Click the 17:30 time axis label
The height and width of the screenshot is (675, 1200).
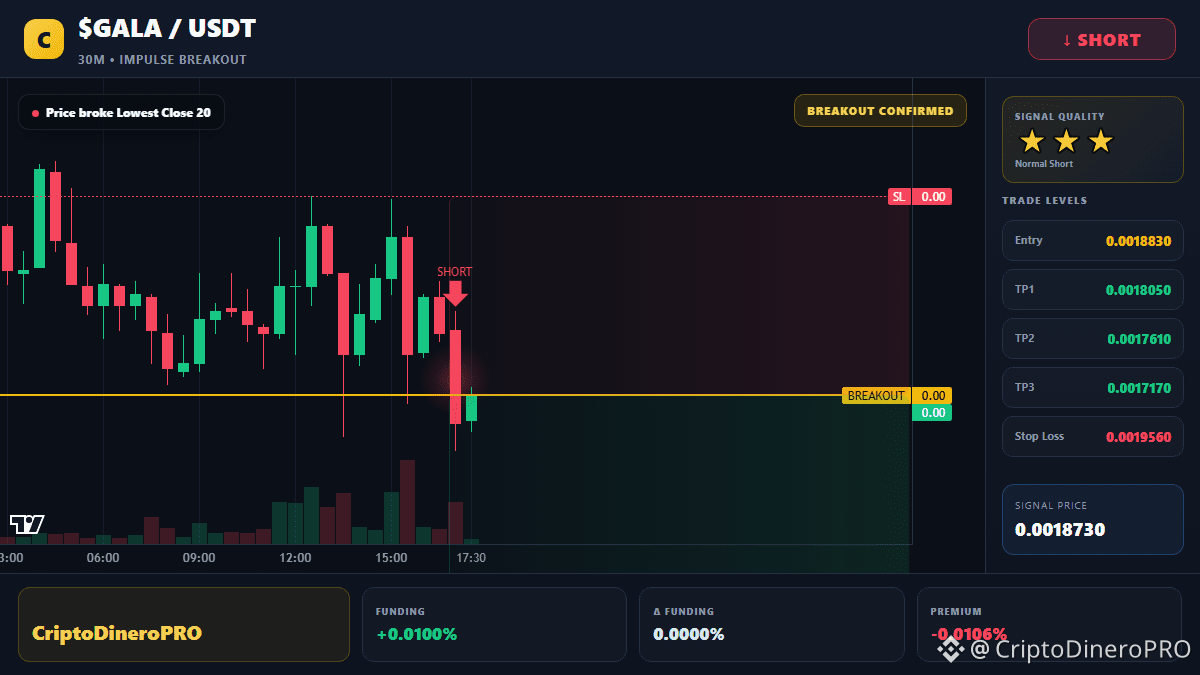471,558
